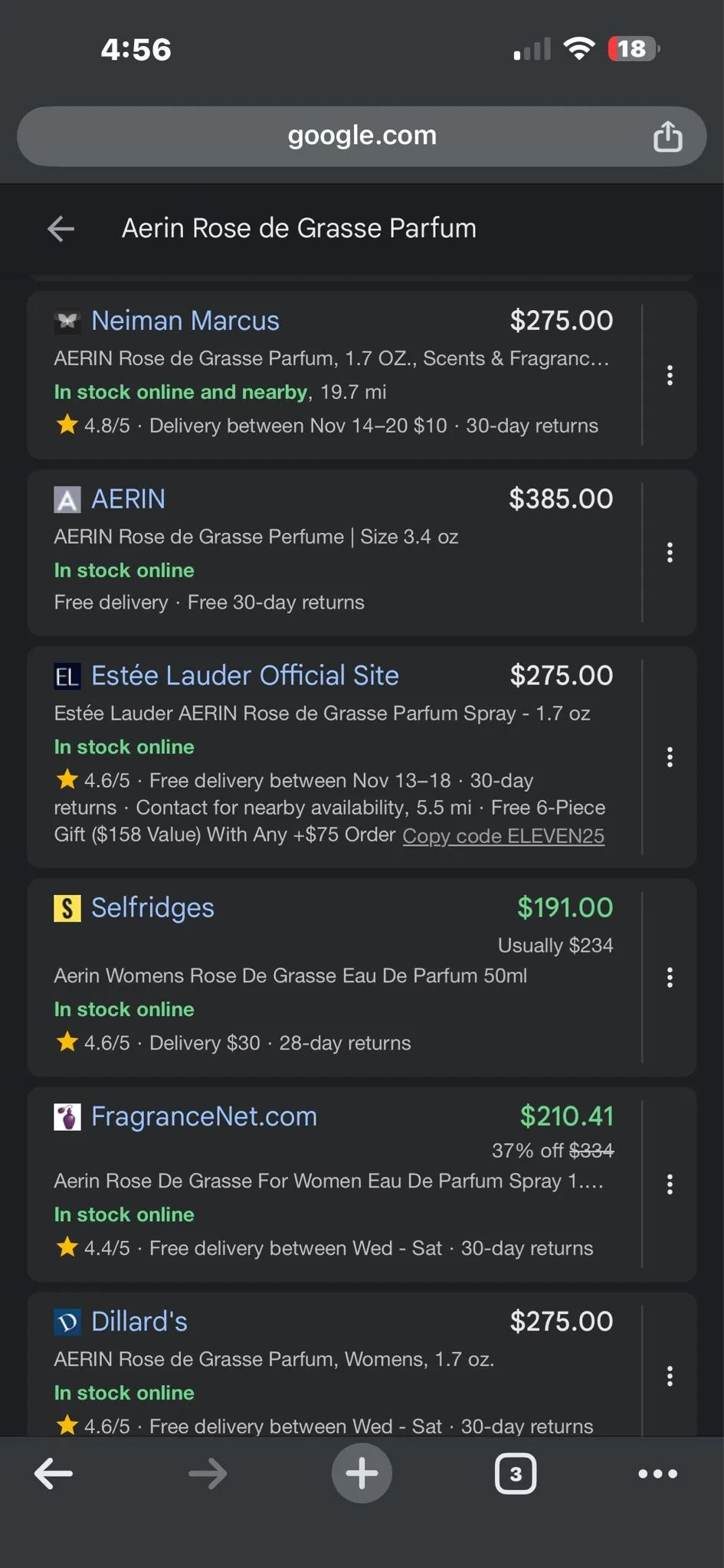This screenshot has height=1568, width=724.
Task: Open three-dot menu for AERIN listing
Action: point(670,553)
